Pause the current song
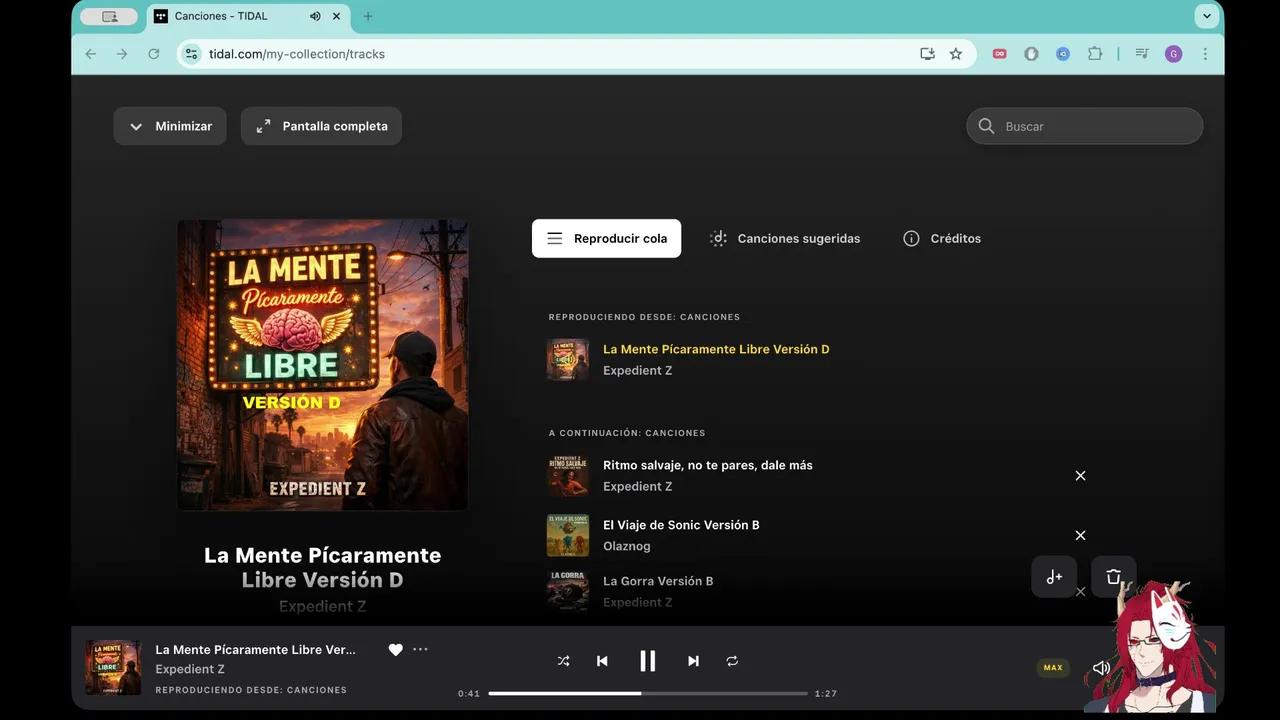Viewport: 1280px width, 720px height. pyautogui.click(x=648, y=661)
